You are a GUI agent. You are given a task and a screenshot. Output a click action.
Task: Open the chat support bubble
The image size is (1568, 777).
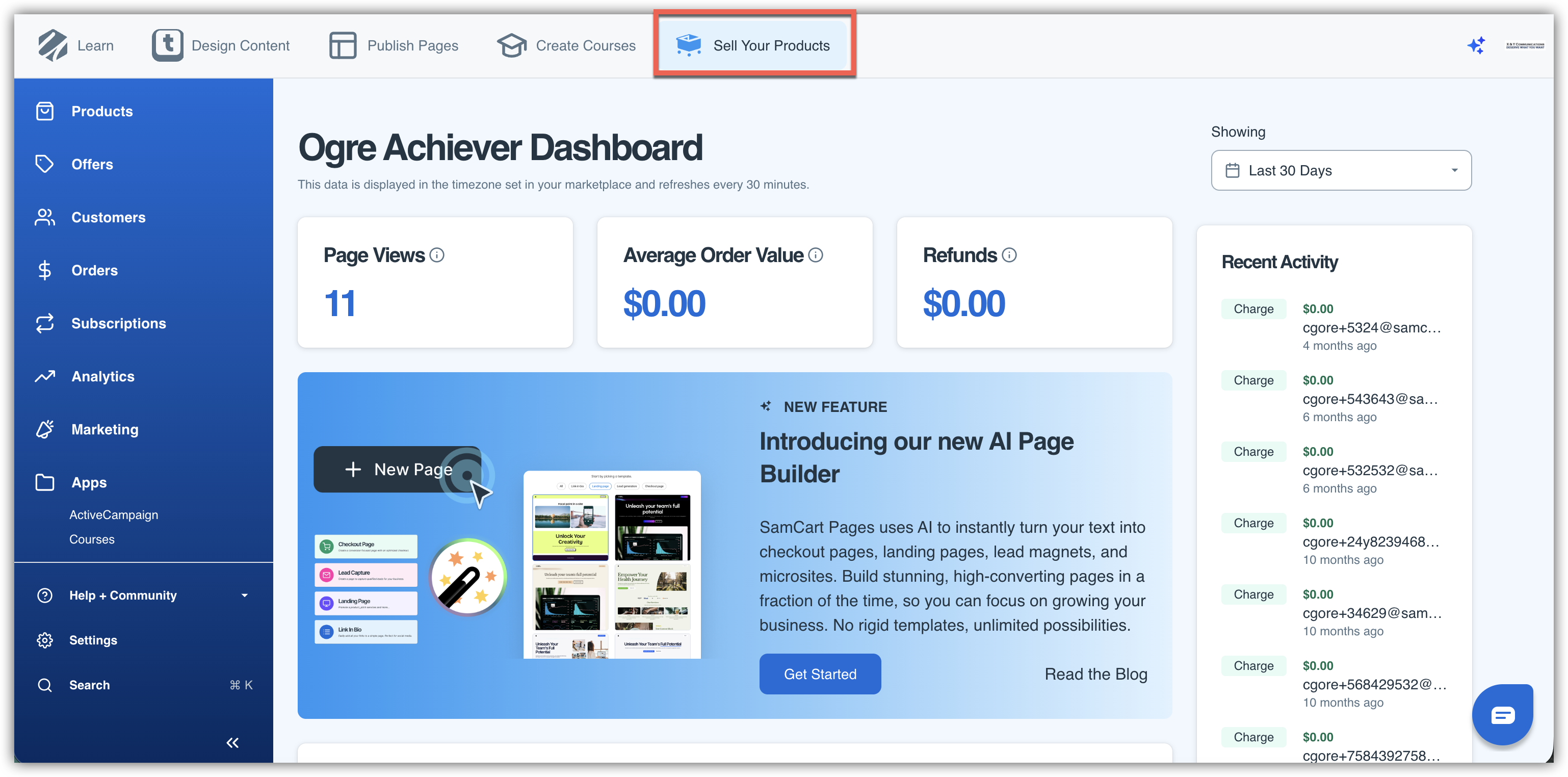click(x=1502, y=714)
